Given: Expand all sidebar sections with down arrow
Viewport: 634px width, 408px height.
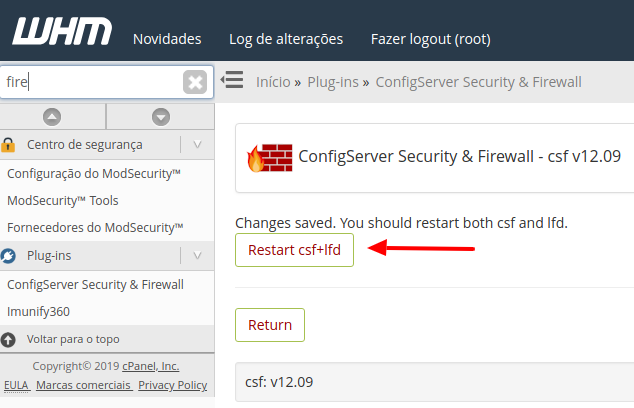Looking at the screenshot, I should 160,116.
